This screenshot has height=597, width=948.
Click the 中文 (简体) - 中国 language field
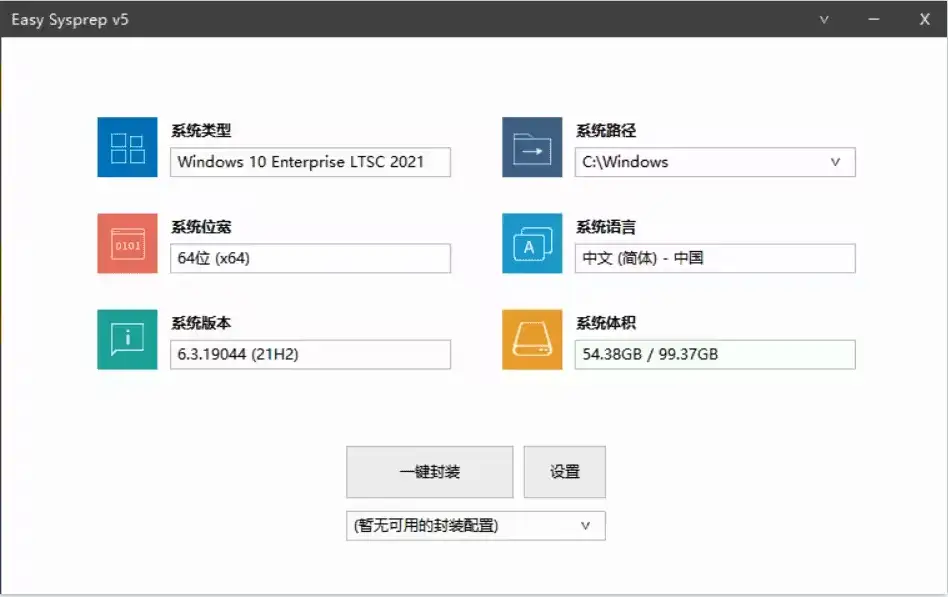coord(715,258)
